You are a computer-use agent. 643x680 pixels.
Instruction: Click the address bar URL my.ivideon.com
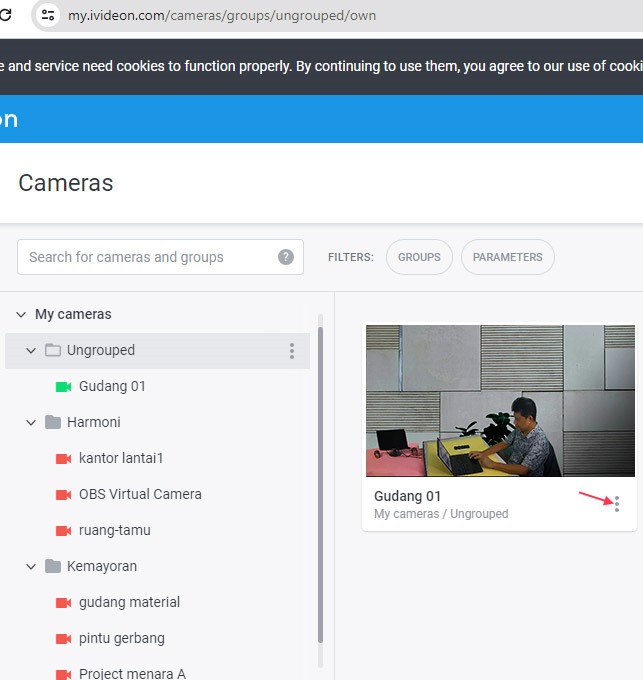coord(222,16)
